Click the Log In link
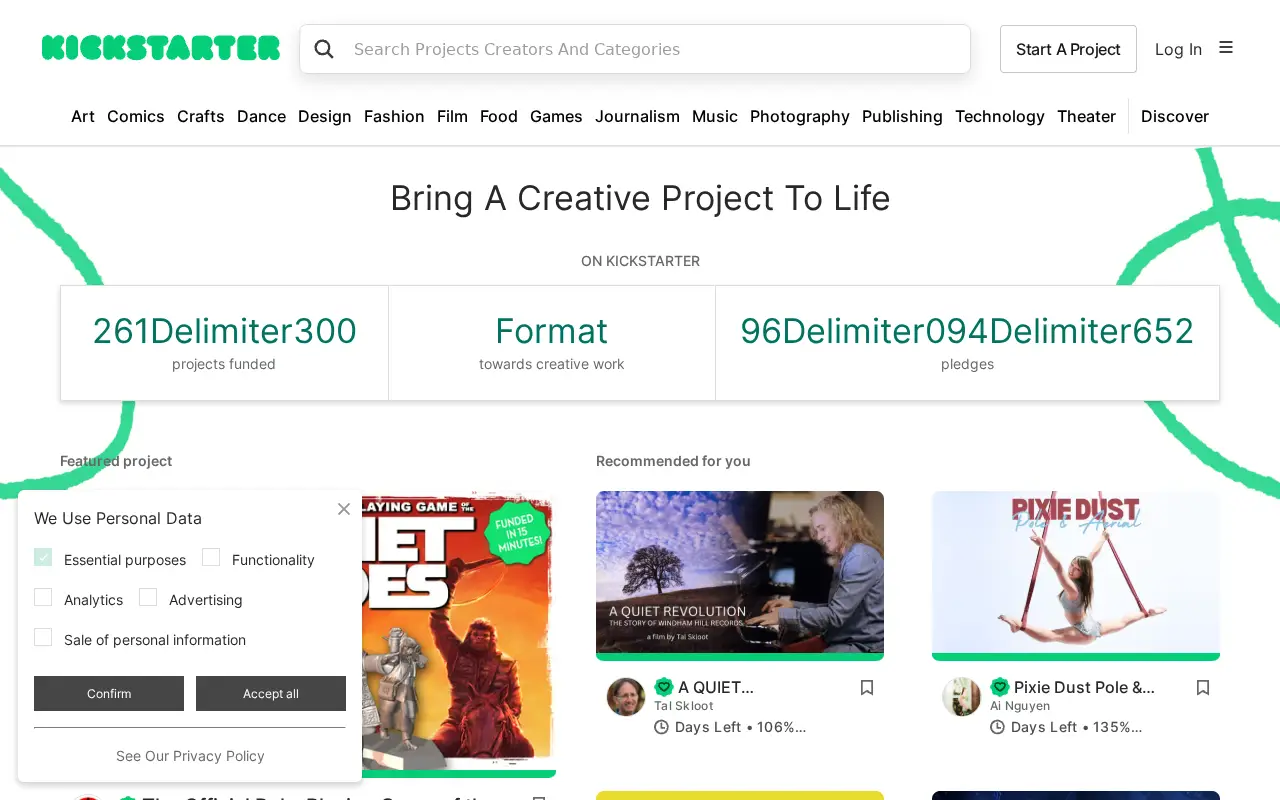The width and height of the screenshot is (1280, 800). pyautogui.click(x=1178, y=49)
